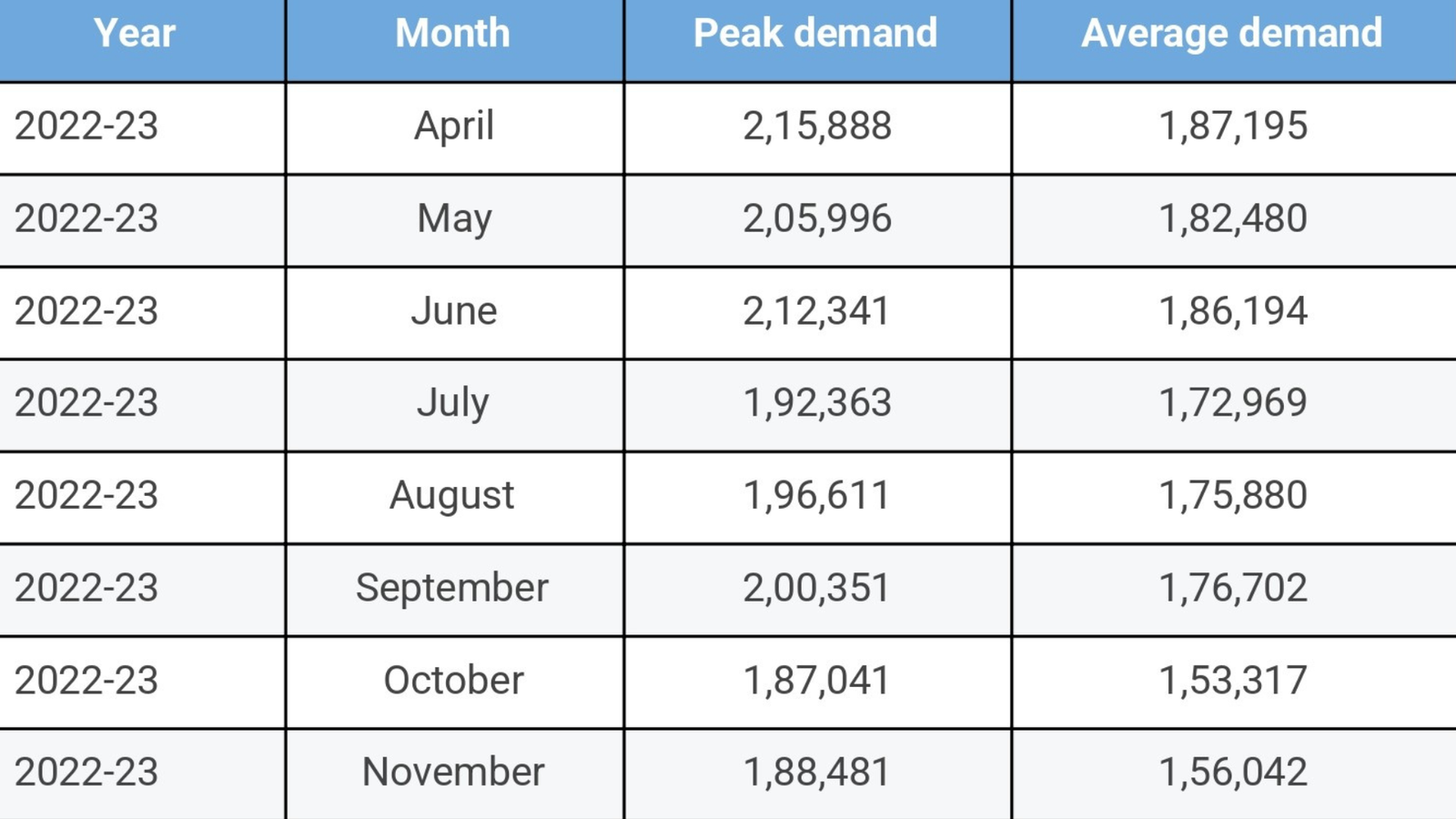Click peak demand value 2,15,888
This screenshot has width=1456, height=819.
point(816,126)
